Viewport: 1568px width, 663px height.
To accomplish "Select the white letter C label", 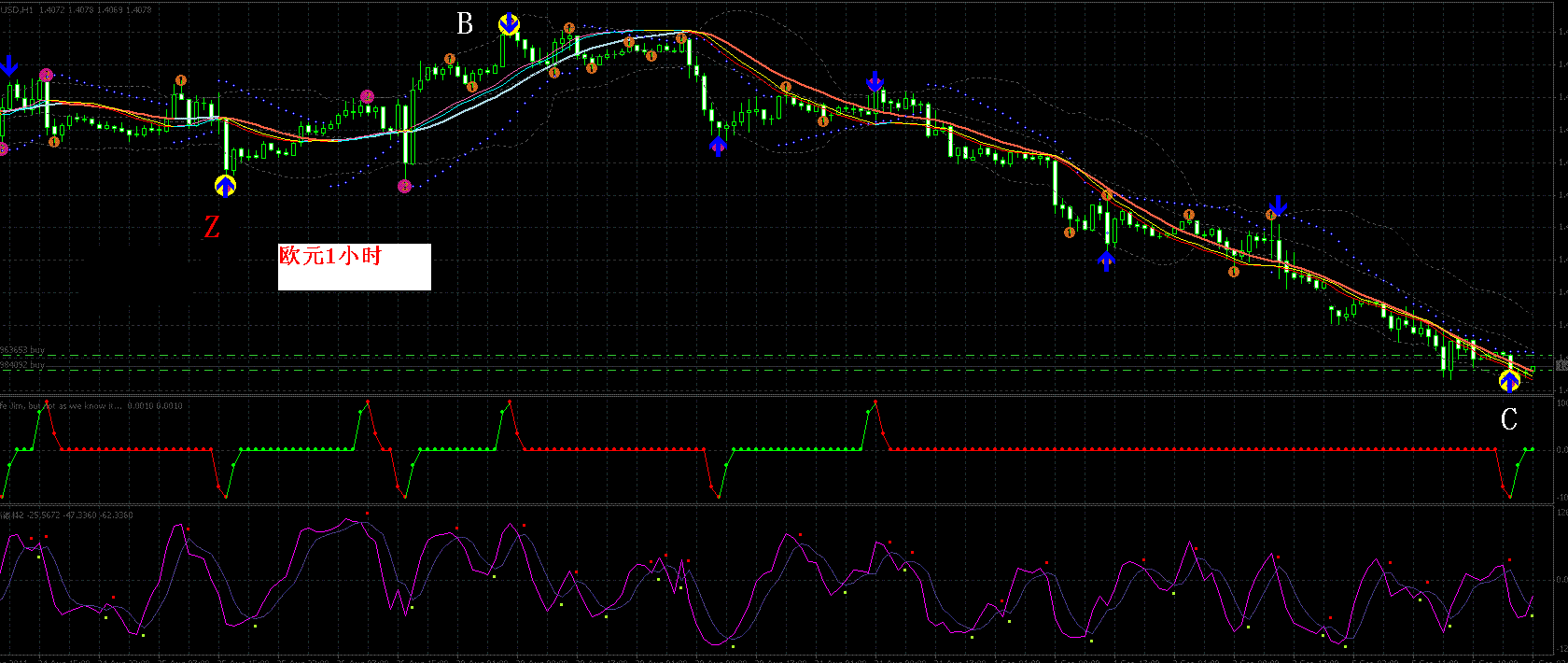I will tap(1508, 420).
